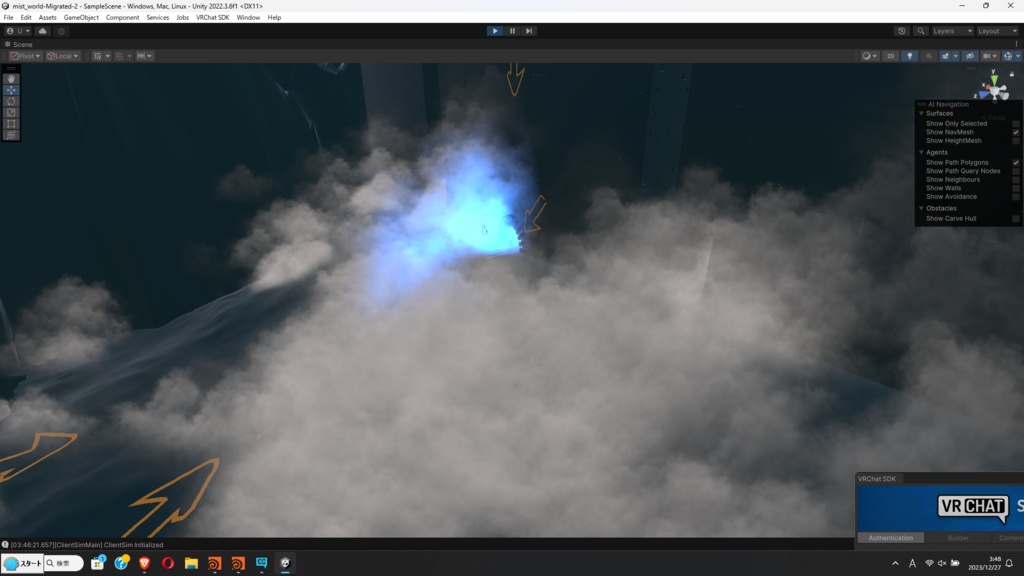1024x576 pixels.
Task: Open the Pivot handle position dropdown
Action: pyautogui.click(x=25, y=56)
